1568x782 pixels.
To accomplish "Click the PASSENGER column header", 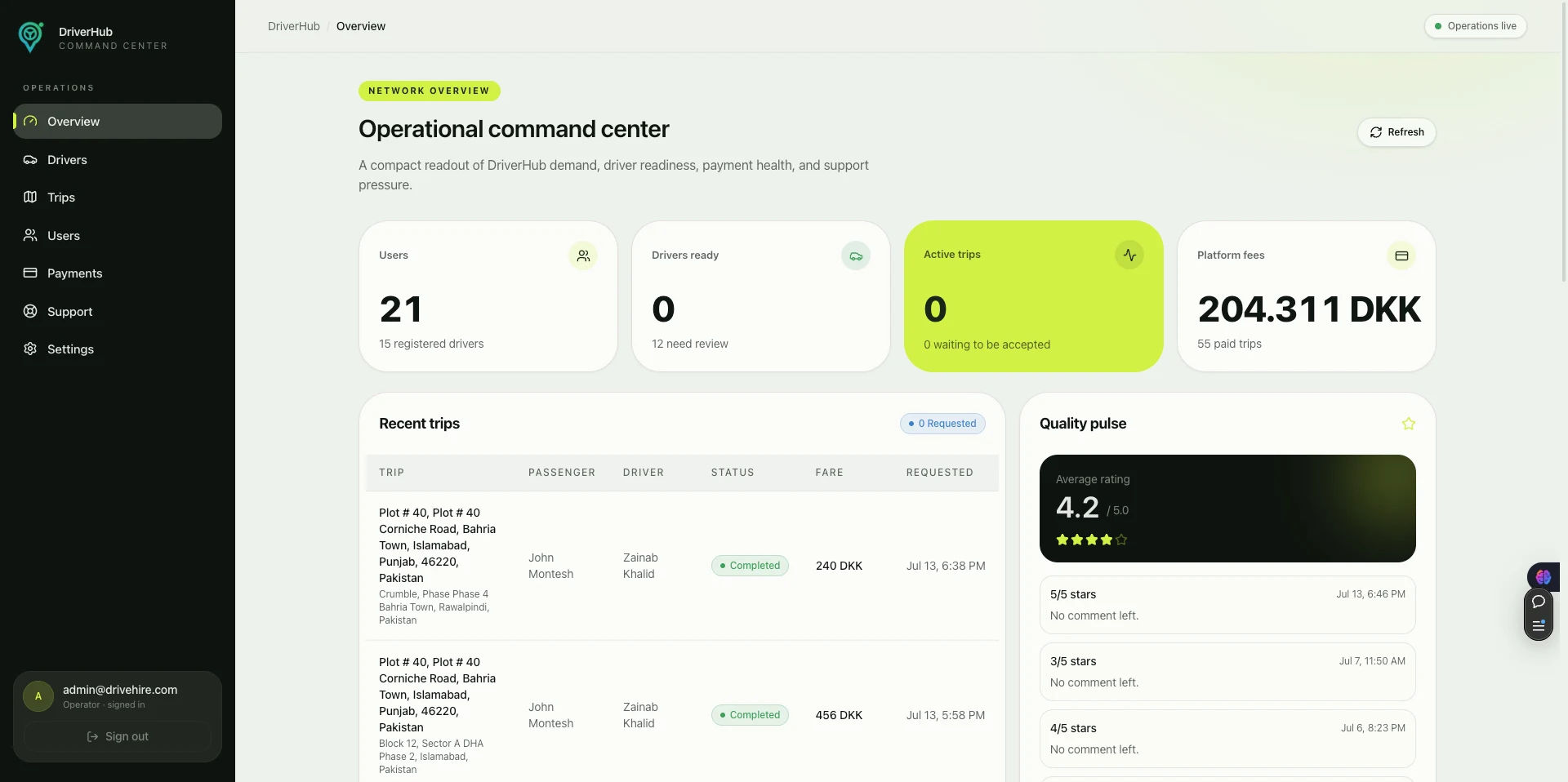I will click(562, 473).
